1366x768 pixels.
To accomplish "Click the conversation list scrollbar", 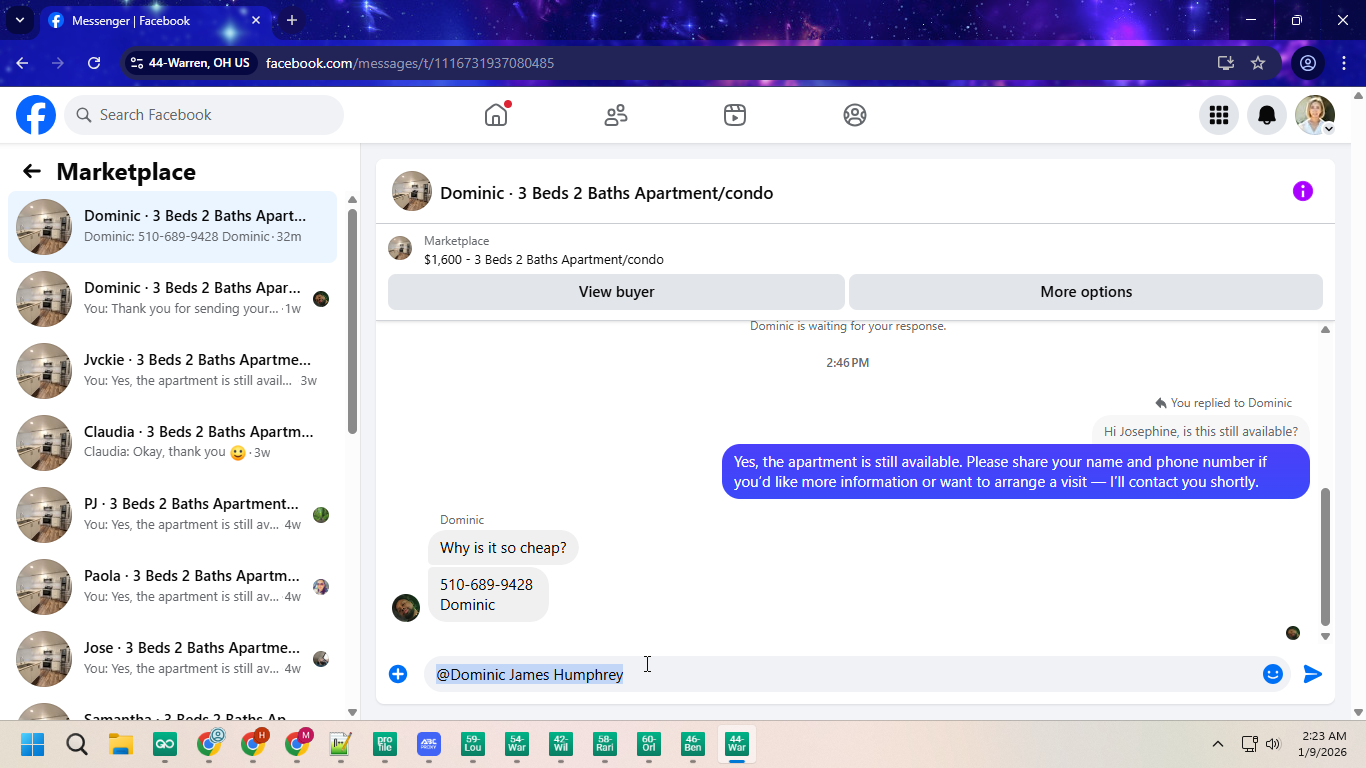I will 352,320.
